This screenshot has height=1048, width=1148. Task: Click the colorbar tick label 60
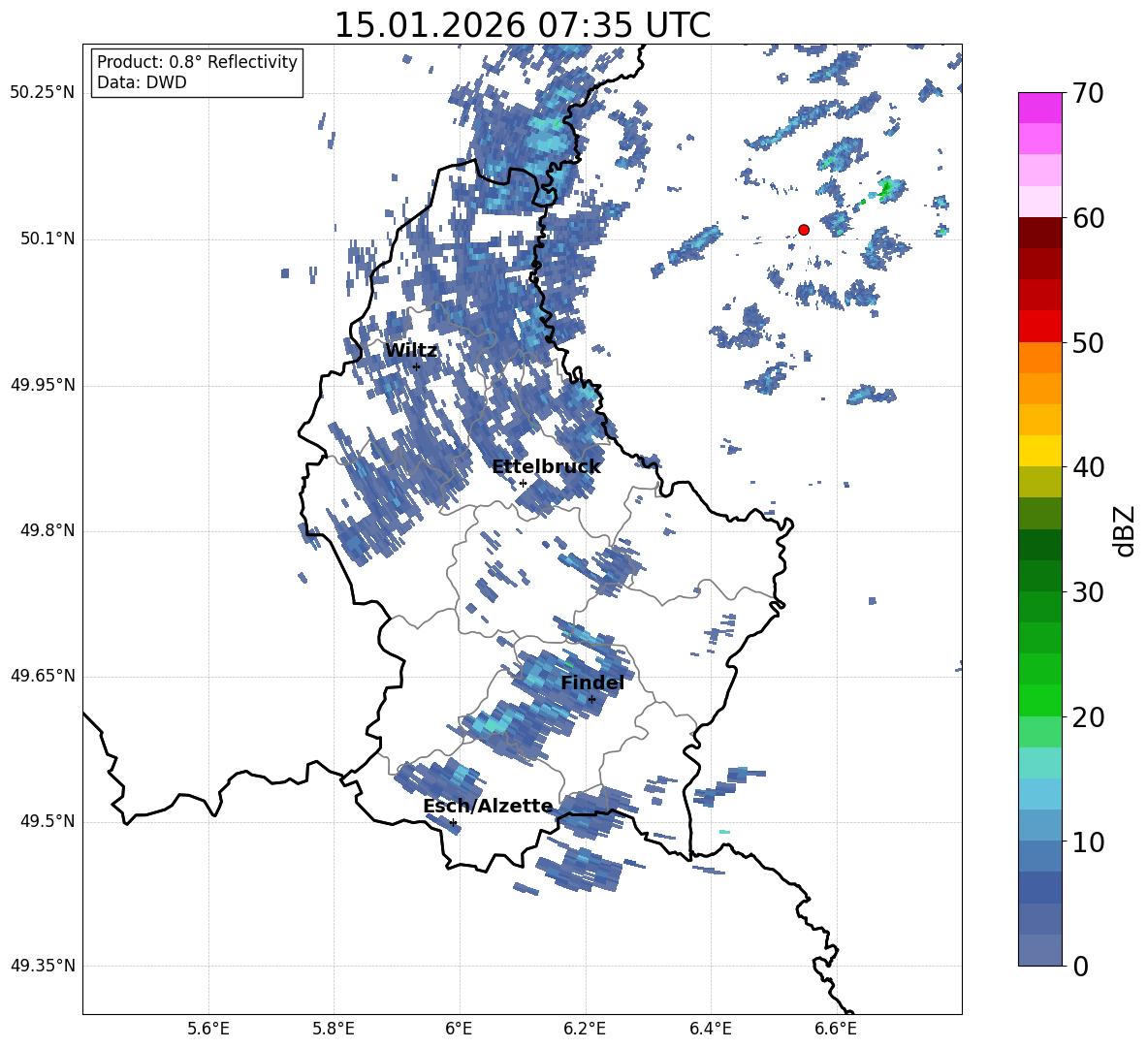click(x=1088, y=218)
